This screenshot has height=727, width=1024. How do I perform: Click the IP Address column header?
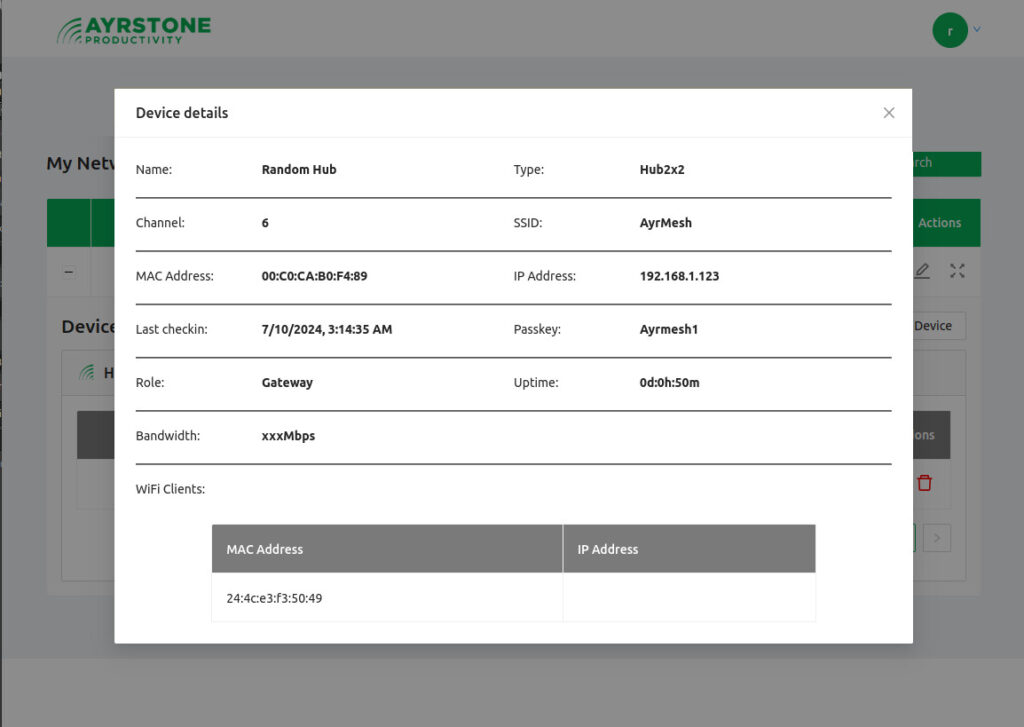608,549
